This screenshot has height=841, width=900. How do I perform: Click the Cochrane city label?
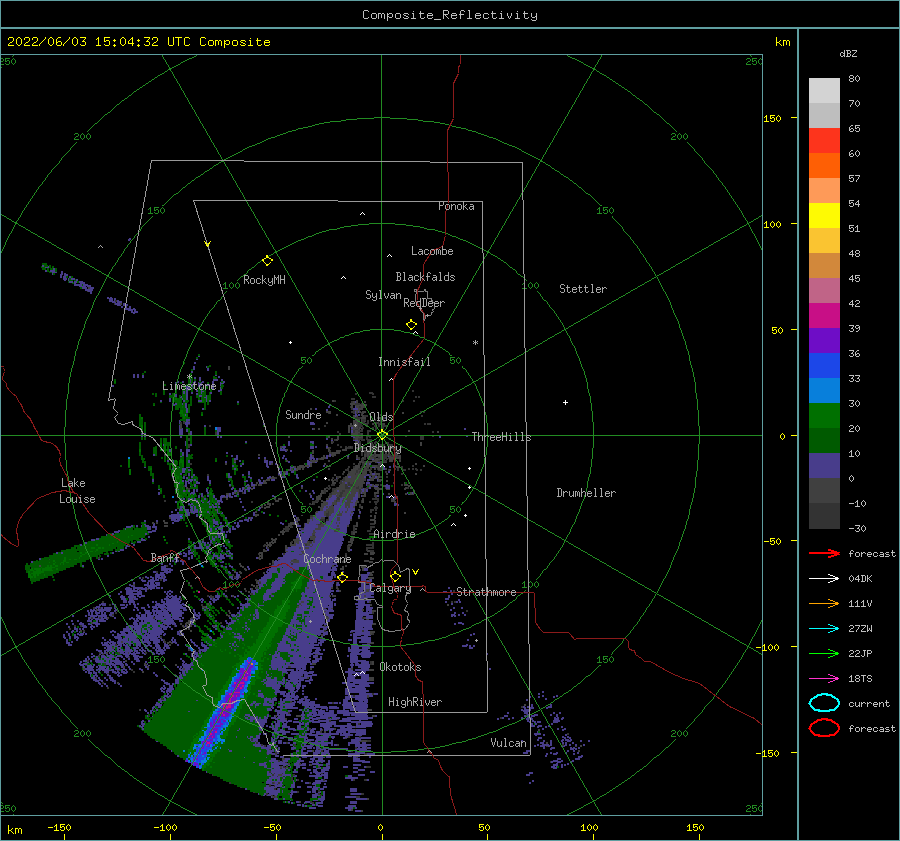click(327, 559)
